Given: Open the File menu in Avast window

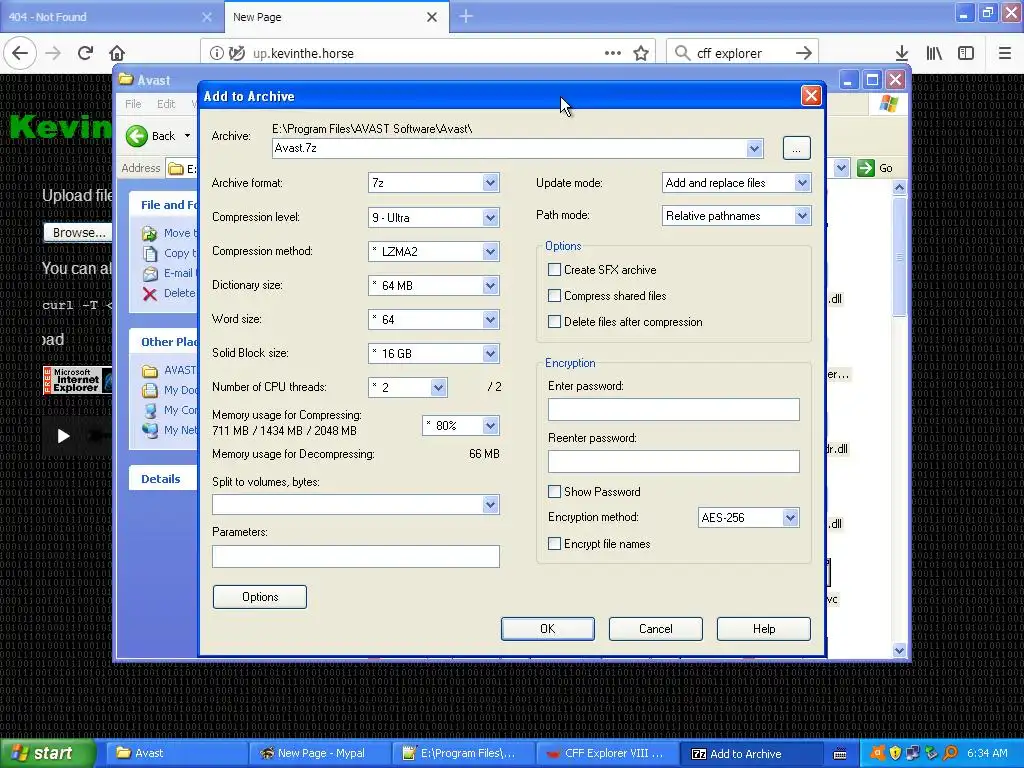Looking at the screenshot, I should [133, 104].
